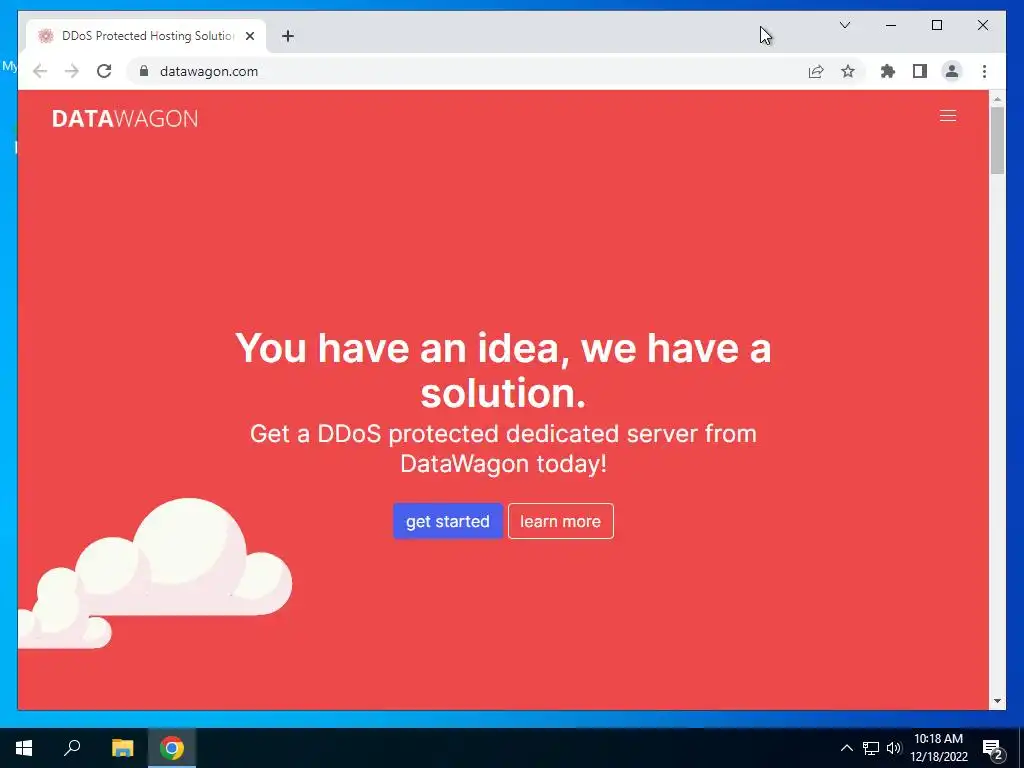This screenshot has width=1024, height=768.
Task: Click the scrollbar down arrow
Action: [x=997, y=701]
